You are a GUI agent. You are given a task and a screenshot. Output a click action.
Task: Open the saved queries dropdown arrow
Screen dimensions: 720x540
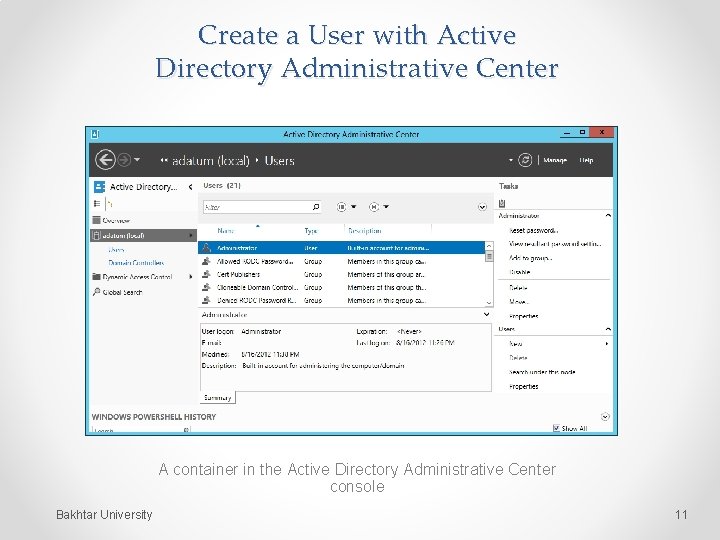coord(386,207)
